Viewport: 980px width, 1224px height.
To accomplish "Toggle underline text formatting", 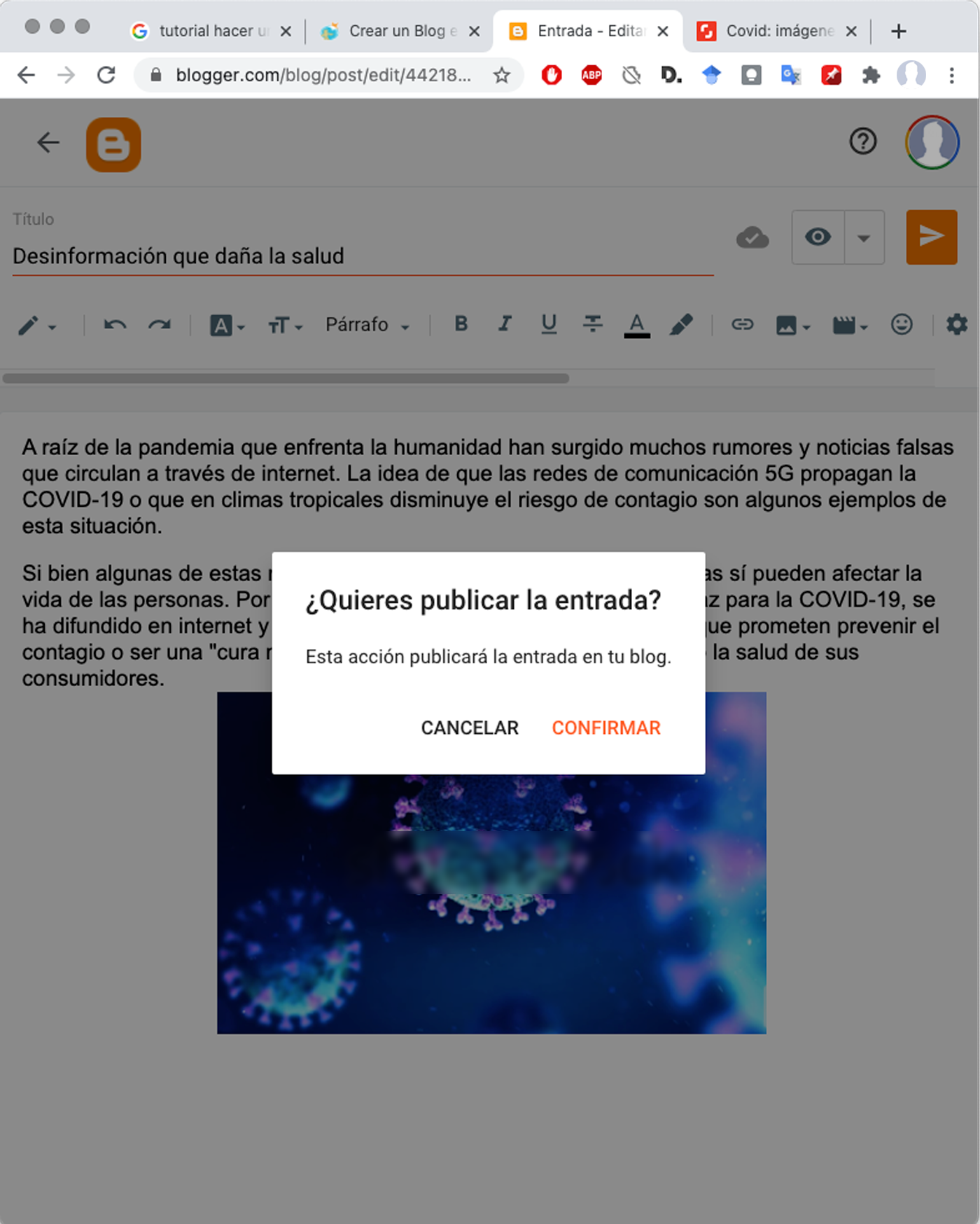I will click(549, 324).
